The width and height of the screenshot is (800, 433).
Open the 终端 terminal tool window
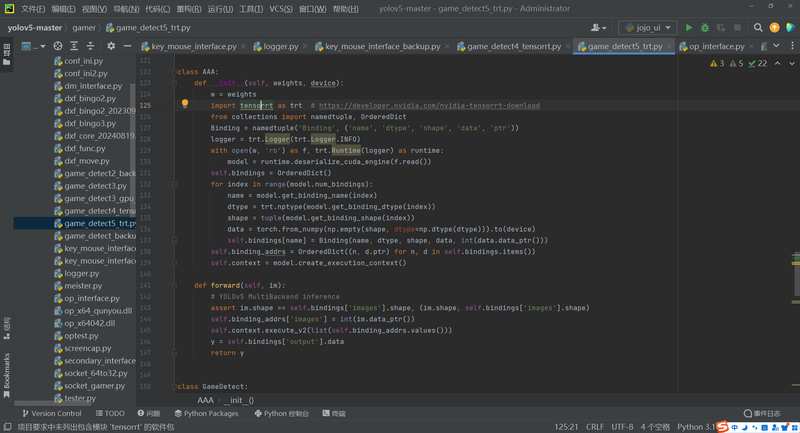334,414
